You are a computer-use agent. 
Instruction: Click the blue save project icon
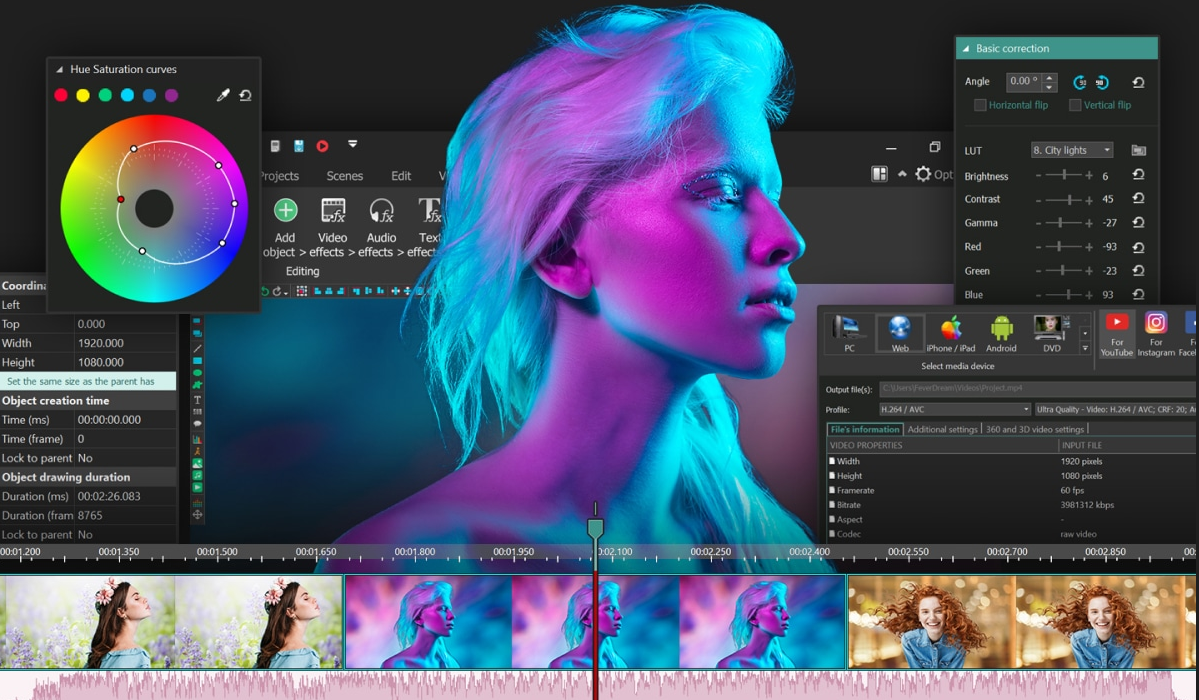[299, 145]
